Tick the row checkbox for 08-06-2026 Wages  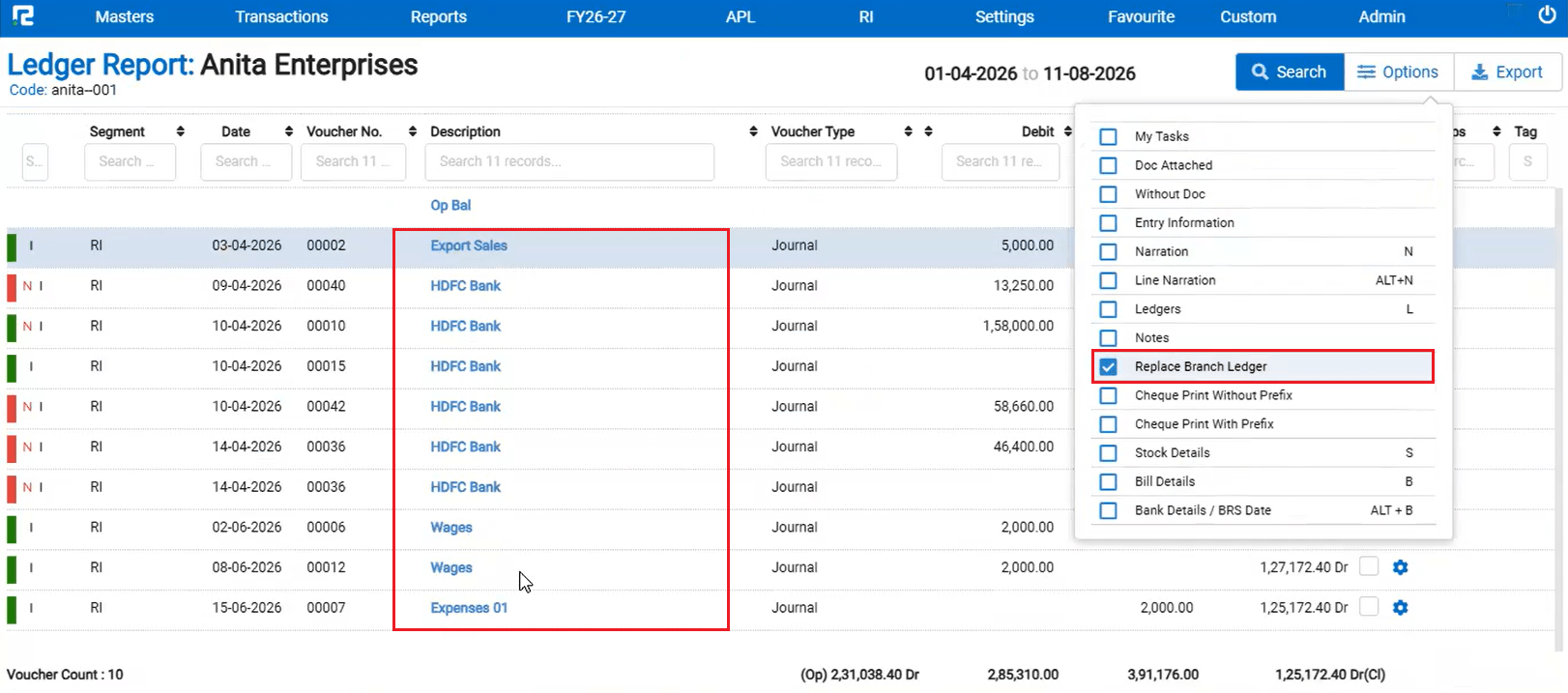click(x=1369, y=566)
